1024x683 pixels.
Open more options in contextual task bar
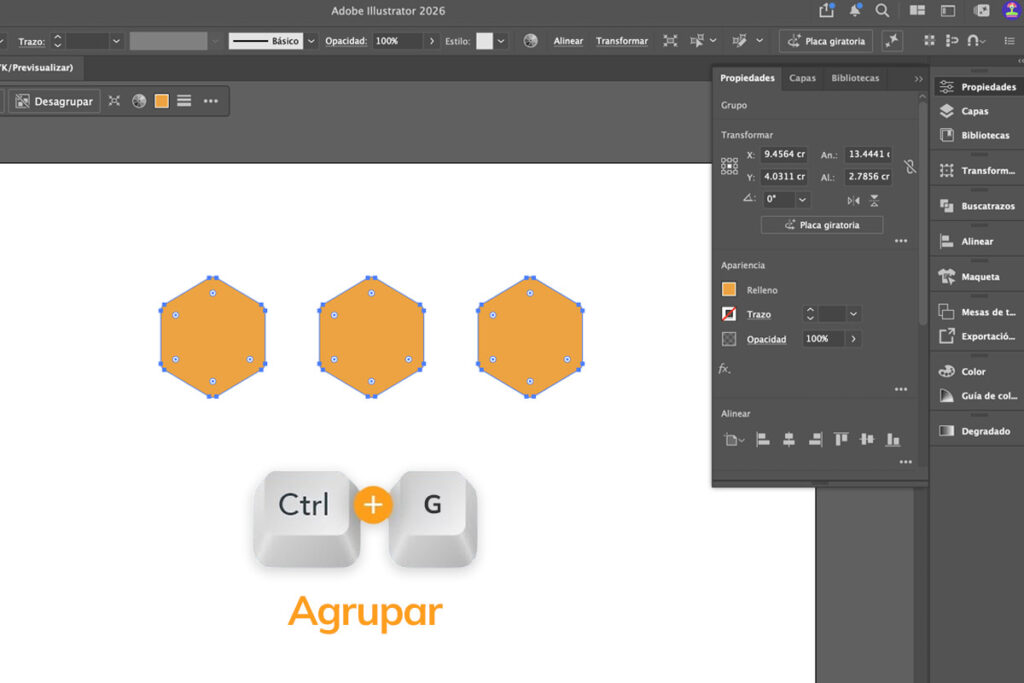point(210,101)
